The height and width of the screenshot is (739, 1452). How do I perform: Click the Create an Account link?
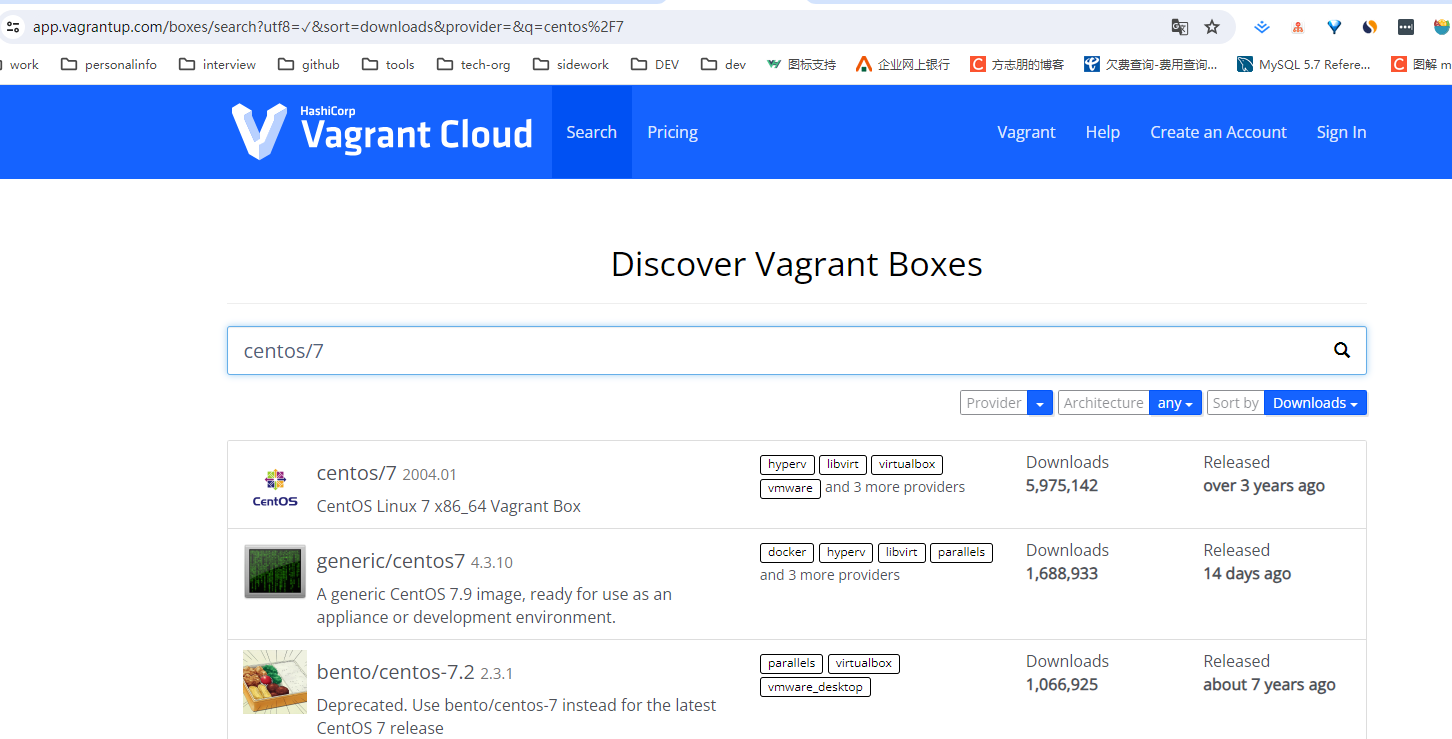tap(1218, 132)
